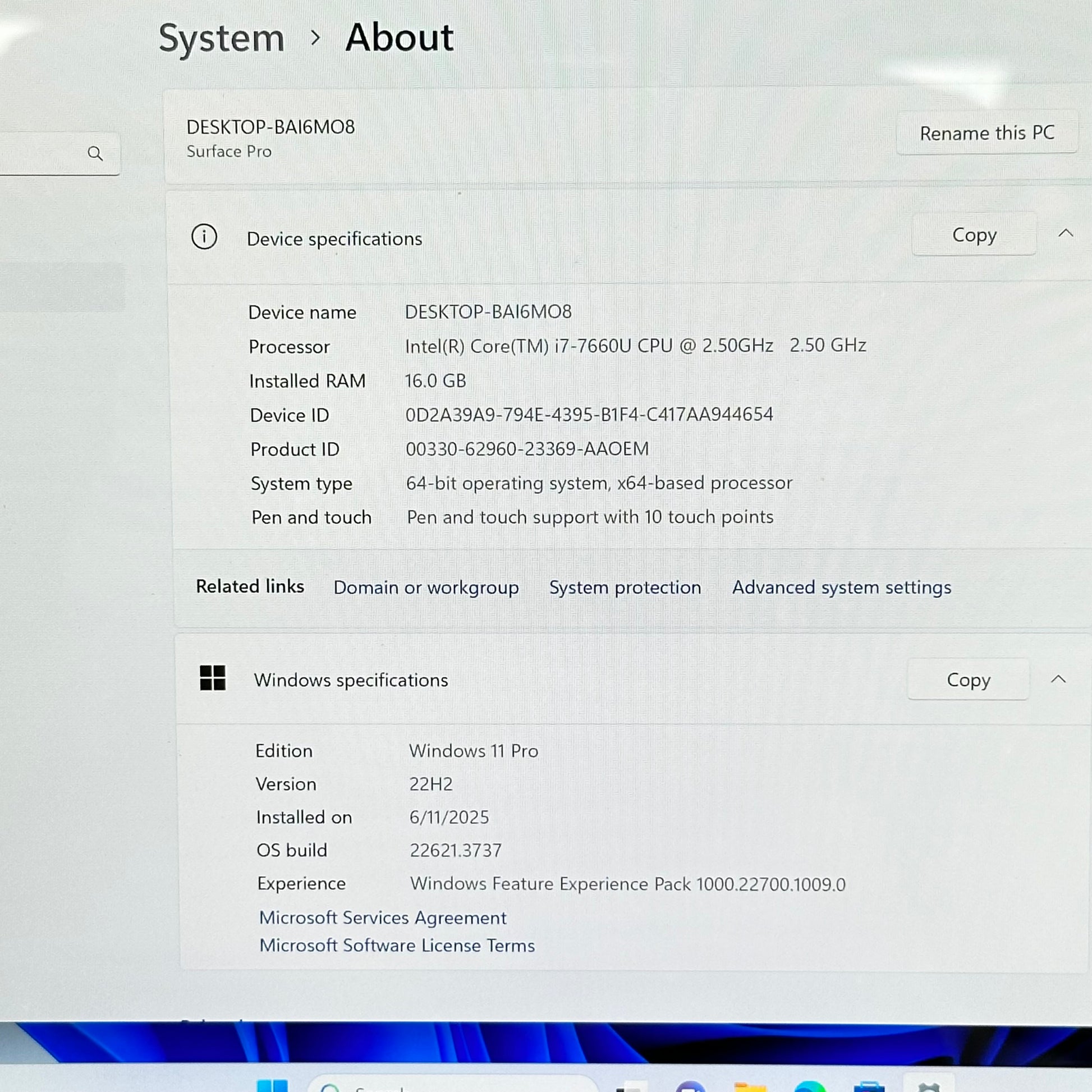Open the Microsoft Services Agreement link

point(383,917)
